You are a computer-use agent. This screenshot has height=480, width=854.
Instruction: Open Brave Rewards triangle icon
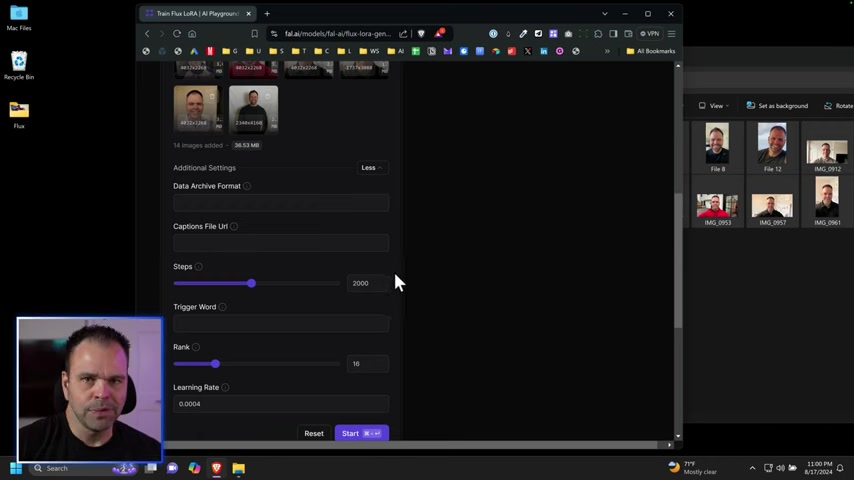pyautogui.click(x=439, y=33)
